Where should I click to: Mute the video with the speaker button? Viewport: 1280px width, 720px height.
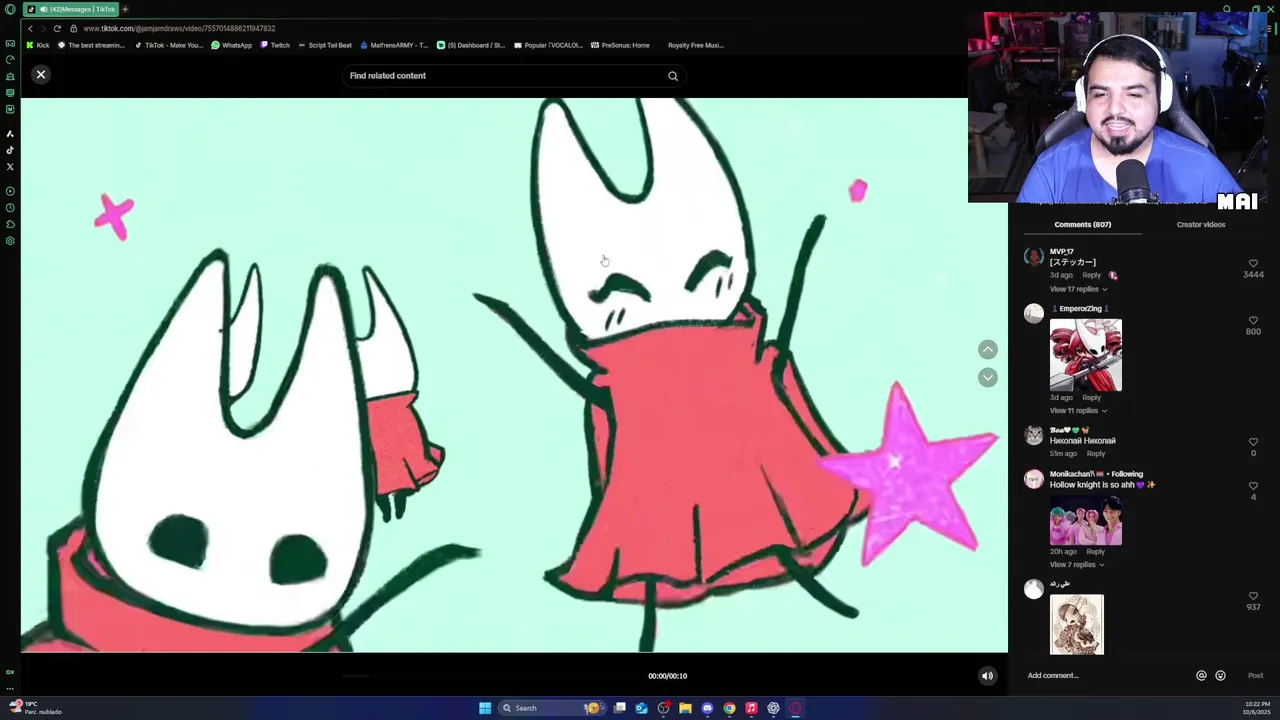987,676
